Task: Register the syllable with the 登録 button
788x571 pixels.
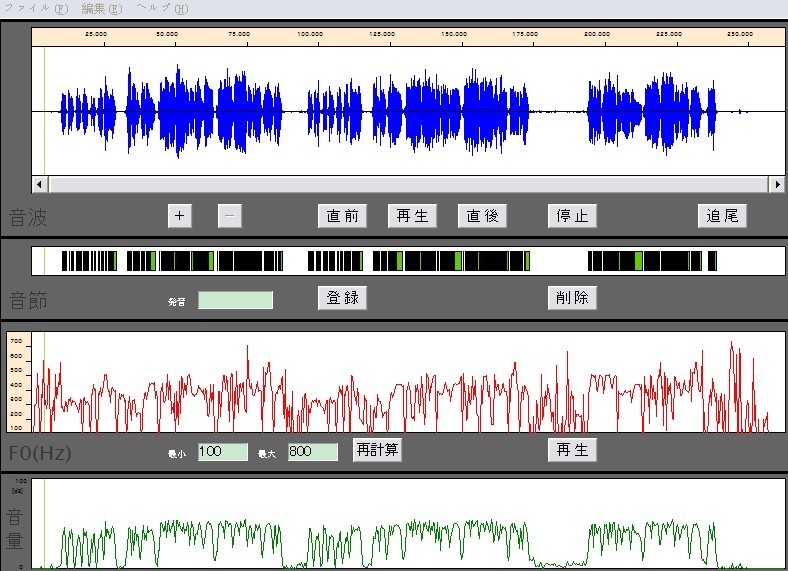Action: [x=342, y=298]
